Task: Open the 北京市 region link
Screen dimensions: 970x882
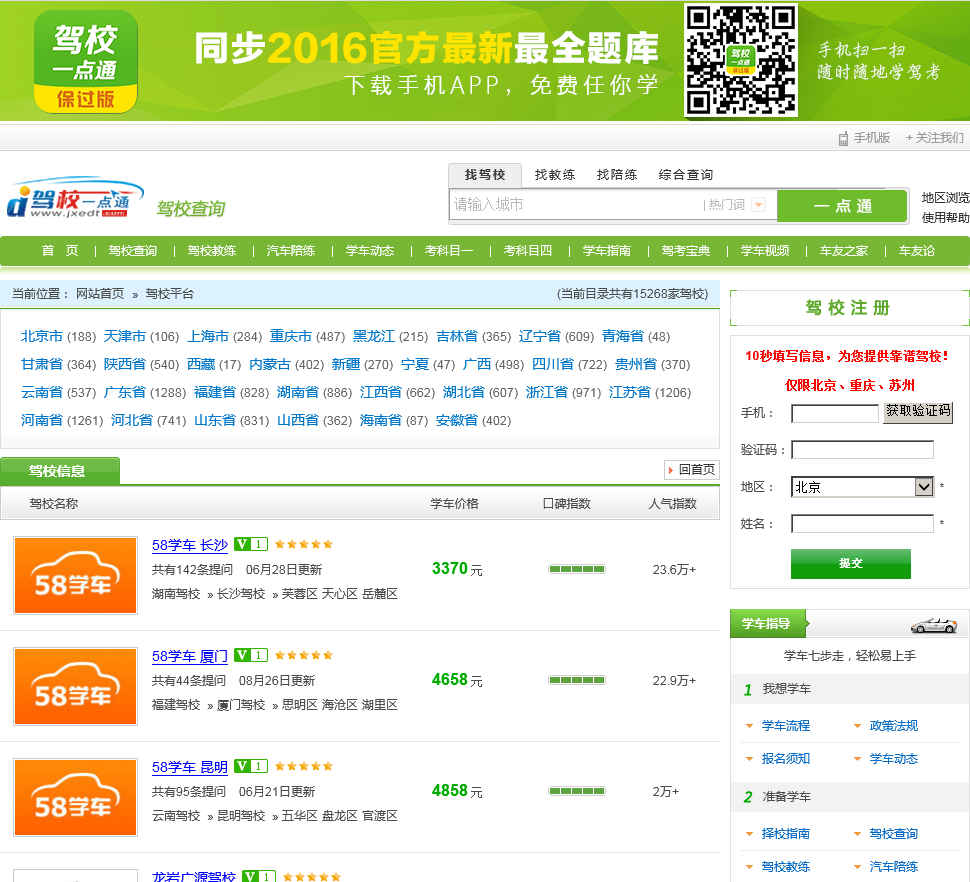Action: pos(41,336)
